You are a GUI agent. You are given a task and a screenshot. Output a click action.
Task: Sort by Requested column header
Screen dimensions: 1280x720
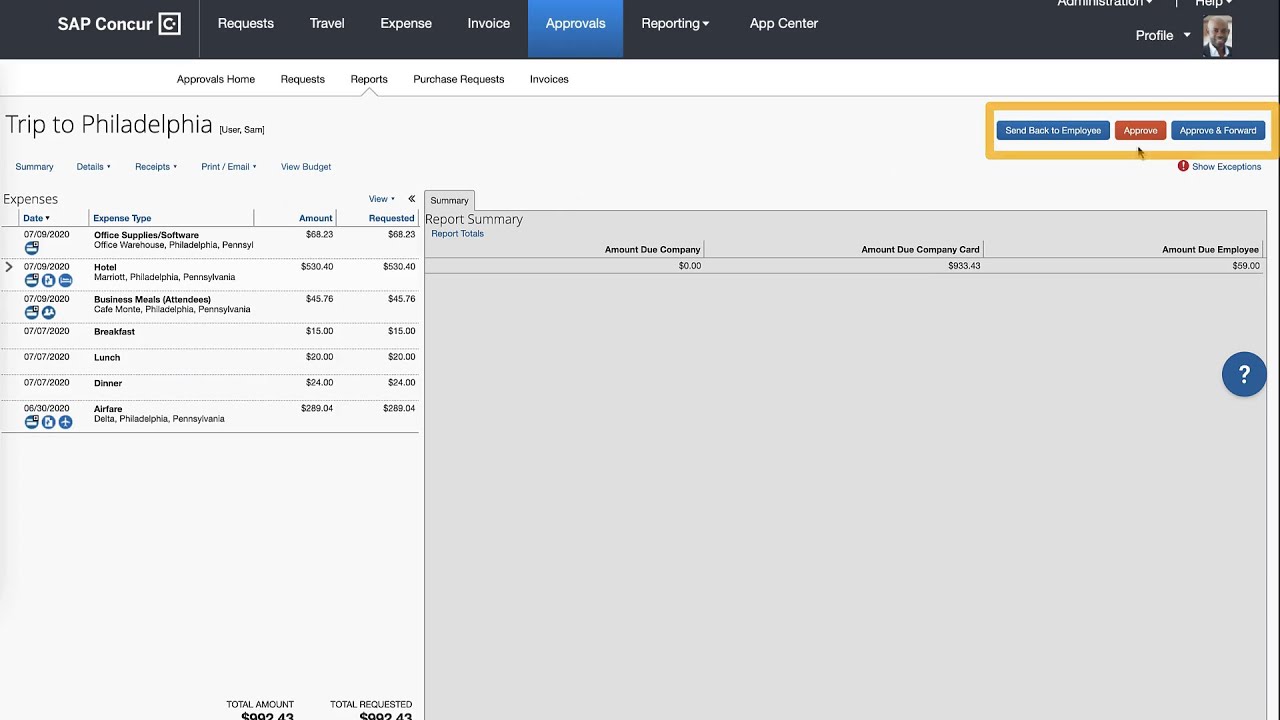coord(392,218)
